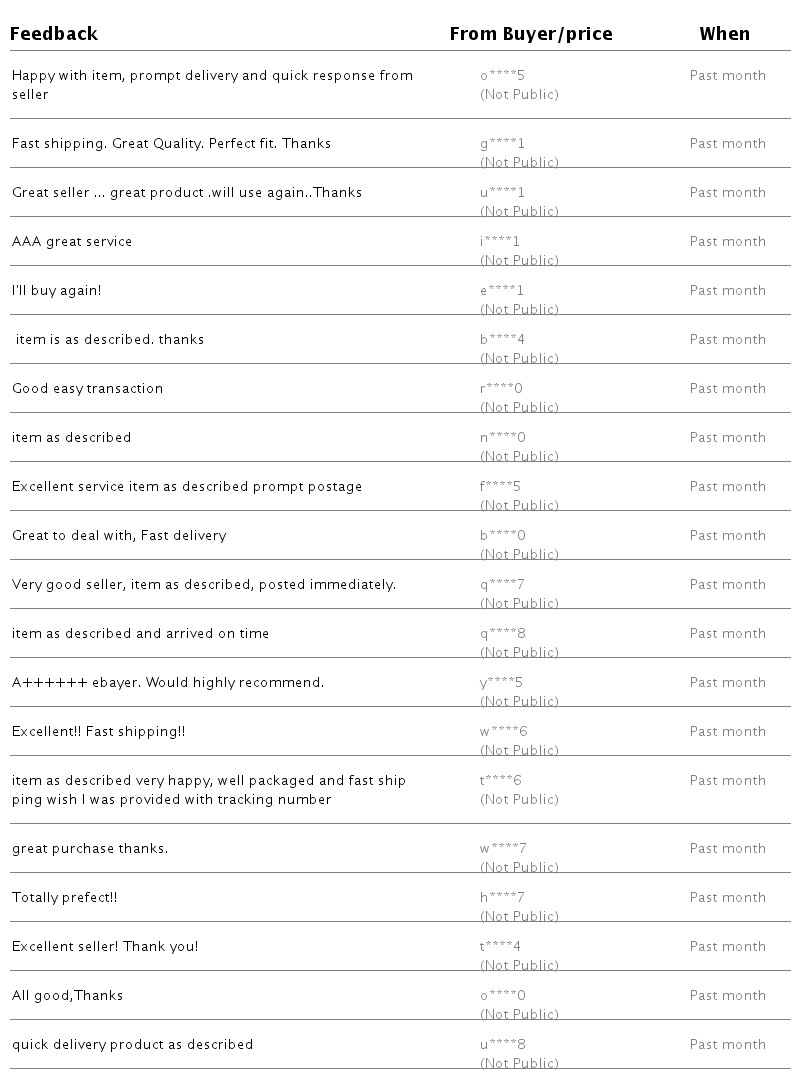Click the Feedback column header
The image size is (800, 1088).
(x=54, y=34)
